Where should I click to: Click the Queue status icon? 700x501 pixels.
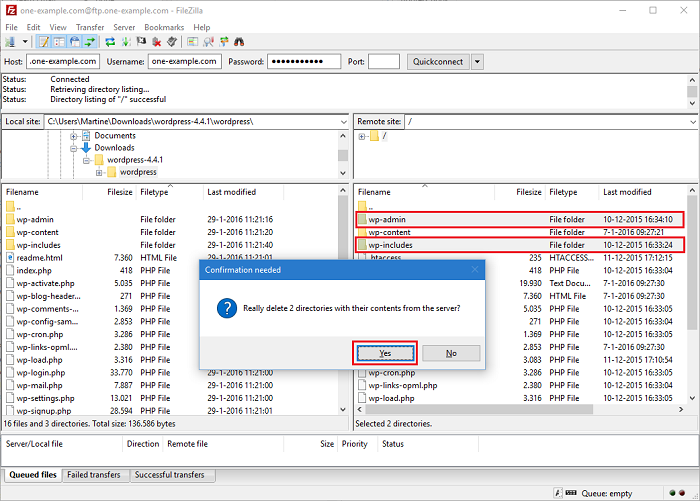point(571,493)
